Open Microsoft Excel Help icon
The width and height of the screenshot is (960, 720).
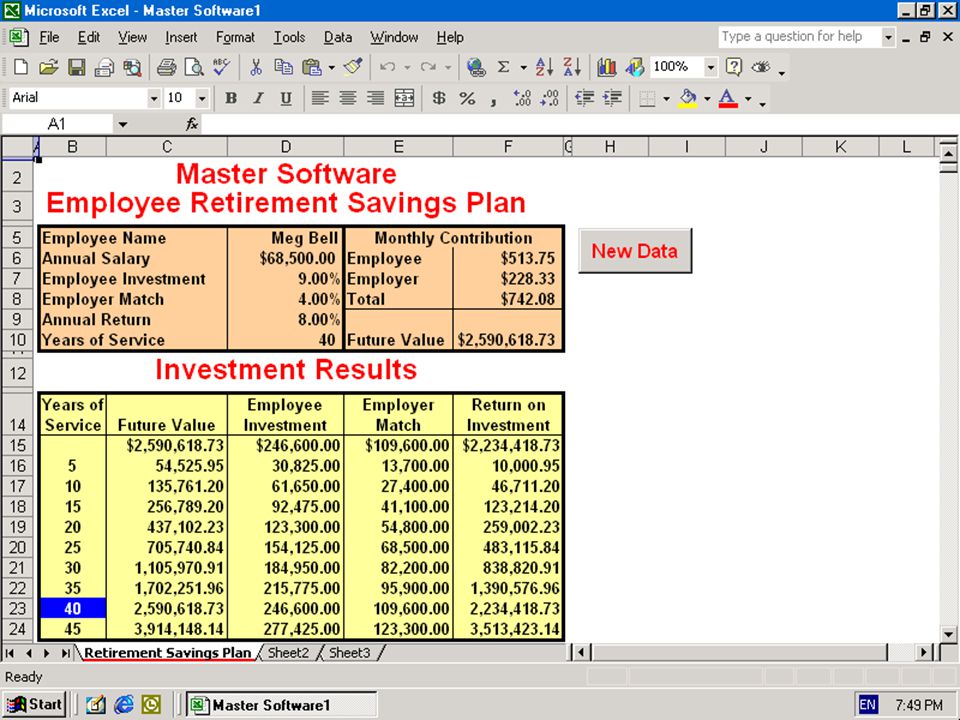point(733,67)
